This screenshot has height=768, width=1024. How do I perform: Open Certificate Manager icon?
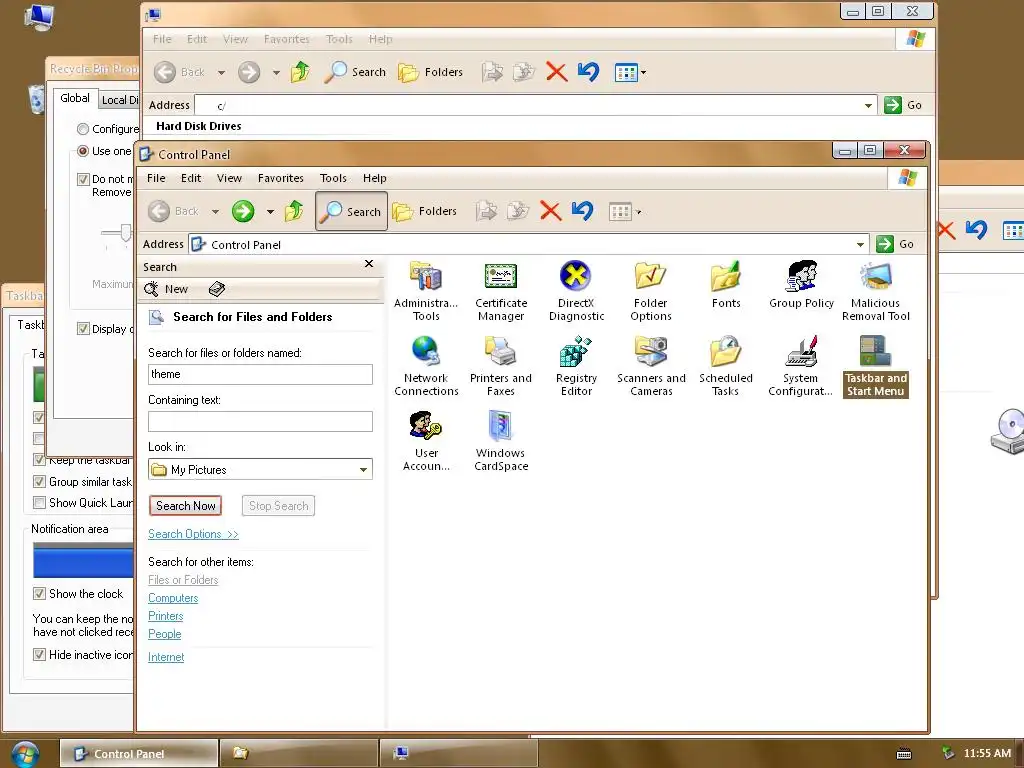pos(501,291)
